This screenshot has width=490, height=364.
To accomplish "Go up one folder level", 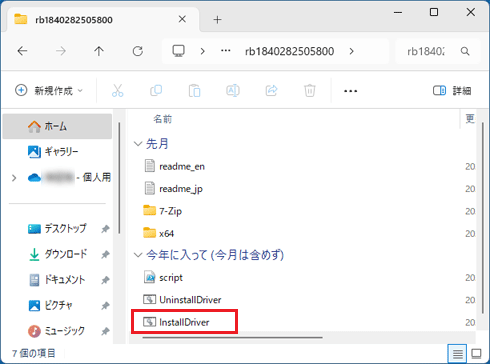I will [x=99, y=51].
